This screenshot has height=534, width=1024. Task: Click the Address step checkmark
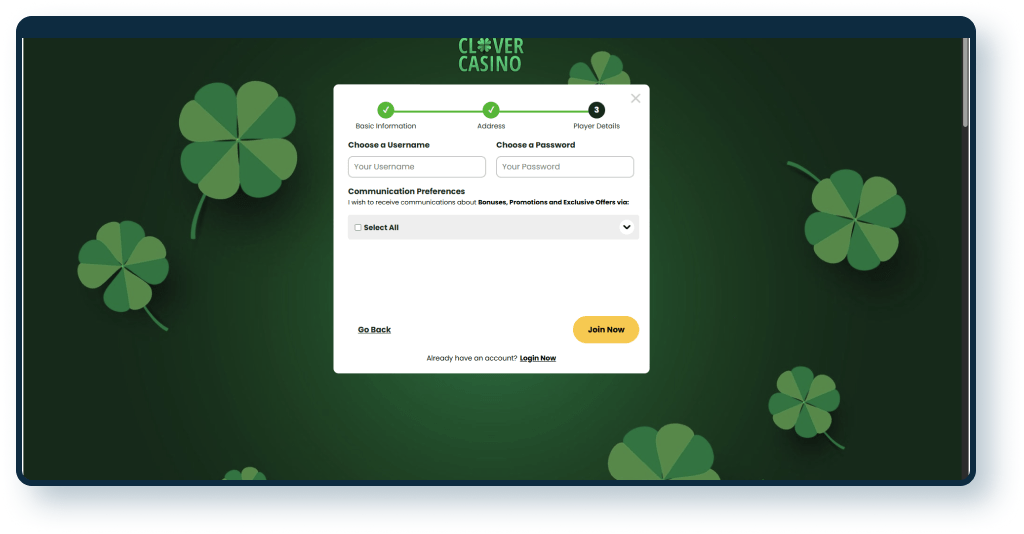[491, 110]
